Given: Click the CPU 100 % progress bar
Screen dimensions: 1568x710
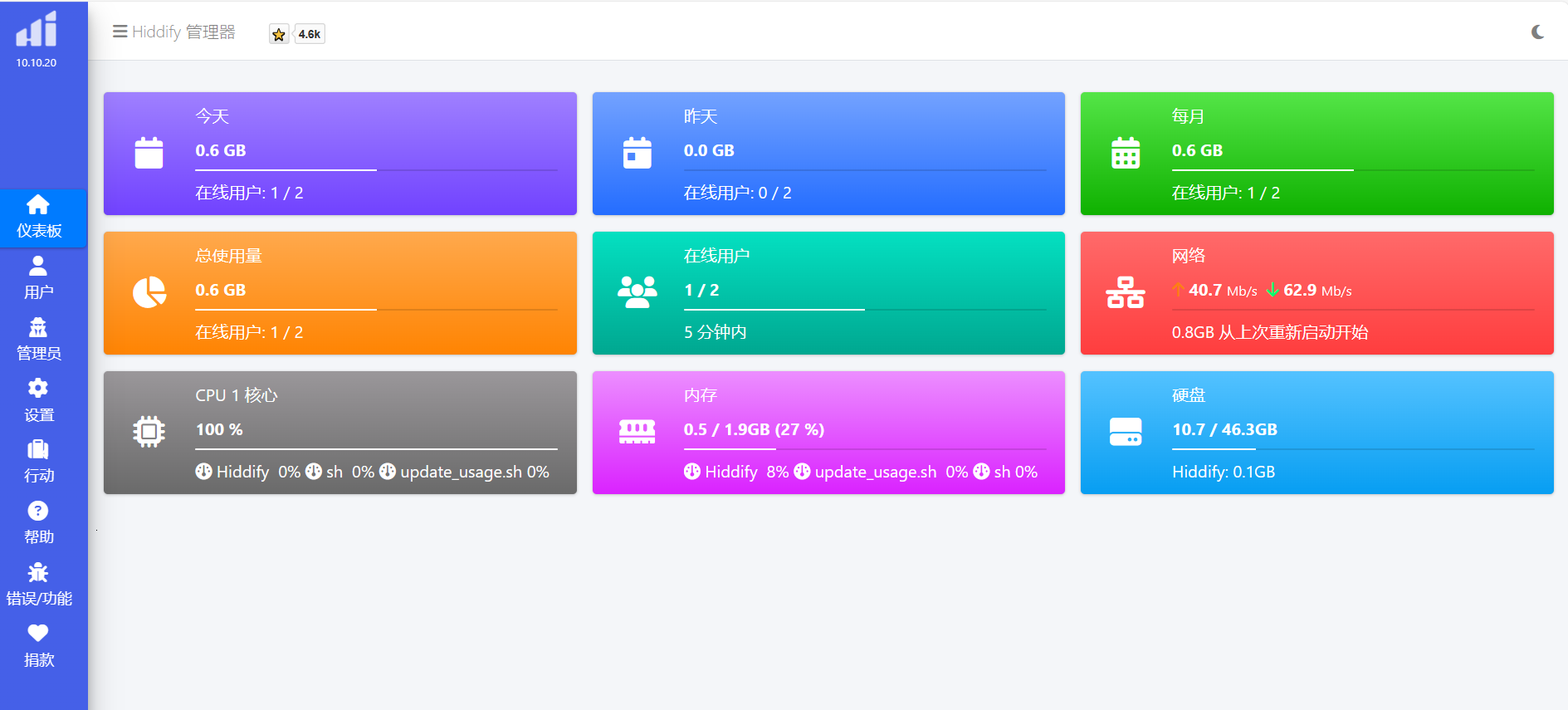Looking at the screenshot, I should click(376, 449).
